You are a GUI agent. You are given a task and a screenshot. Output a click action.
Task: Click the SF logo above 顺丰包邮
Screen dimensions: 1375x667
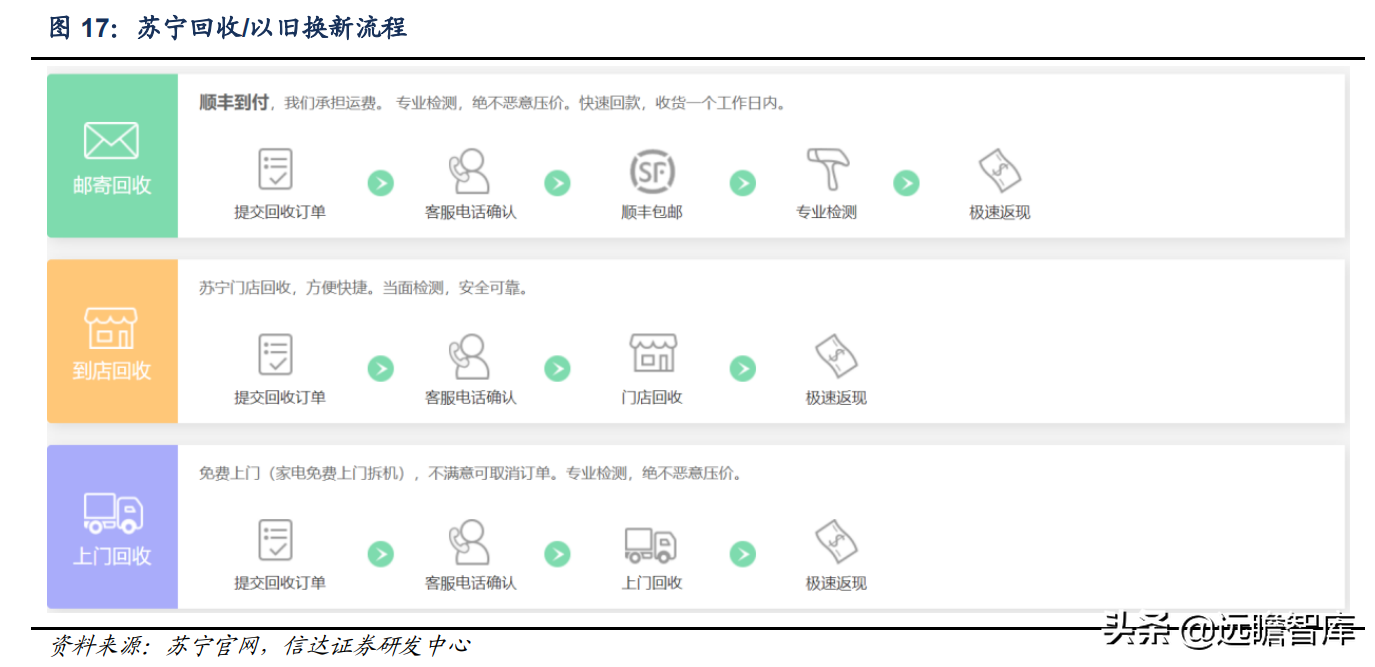click(x=651, y=171)
